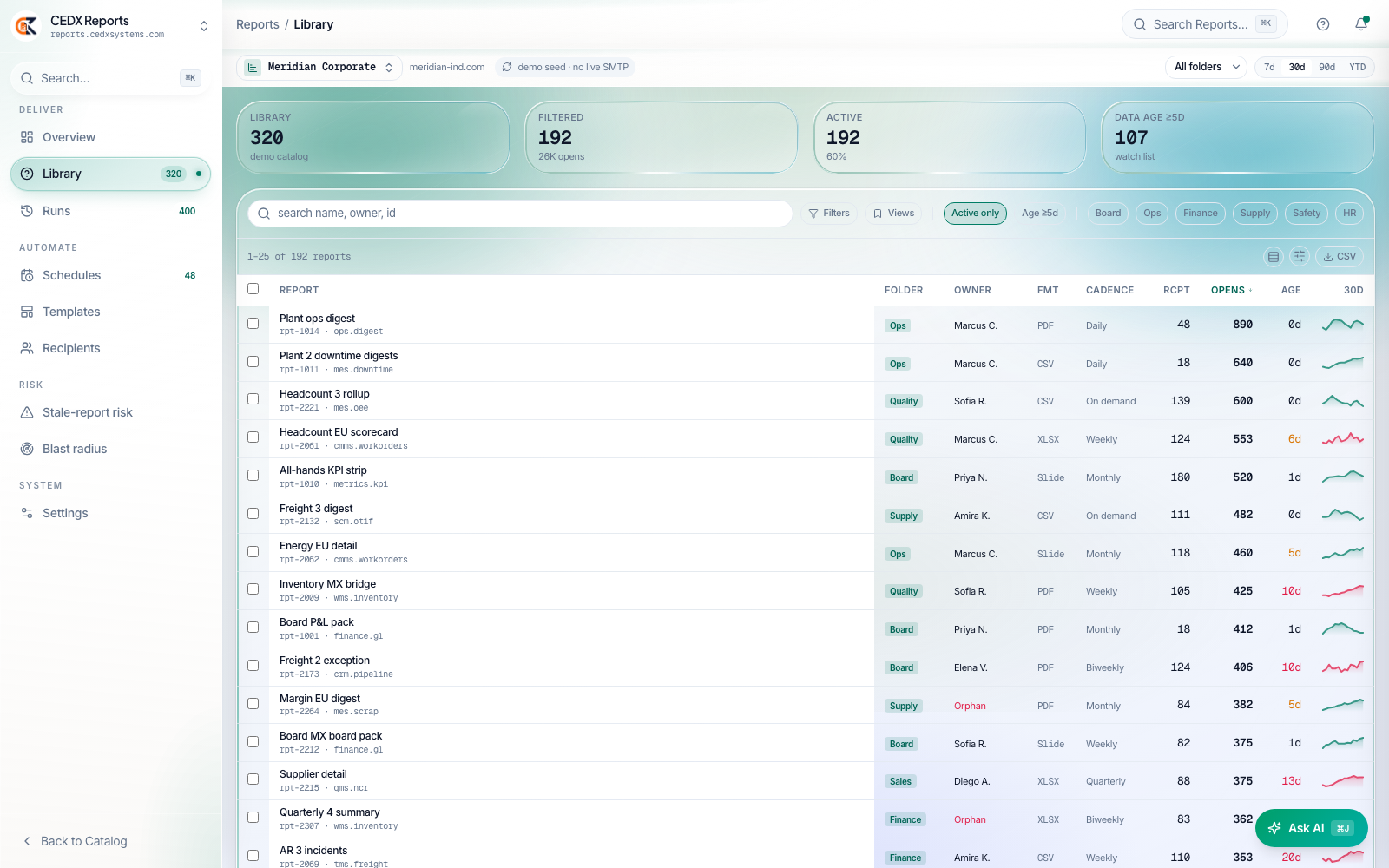Click the Reports breadcrumb link
This screenshot has width=1389, height=868.
click(x=258, y=24)
